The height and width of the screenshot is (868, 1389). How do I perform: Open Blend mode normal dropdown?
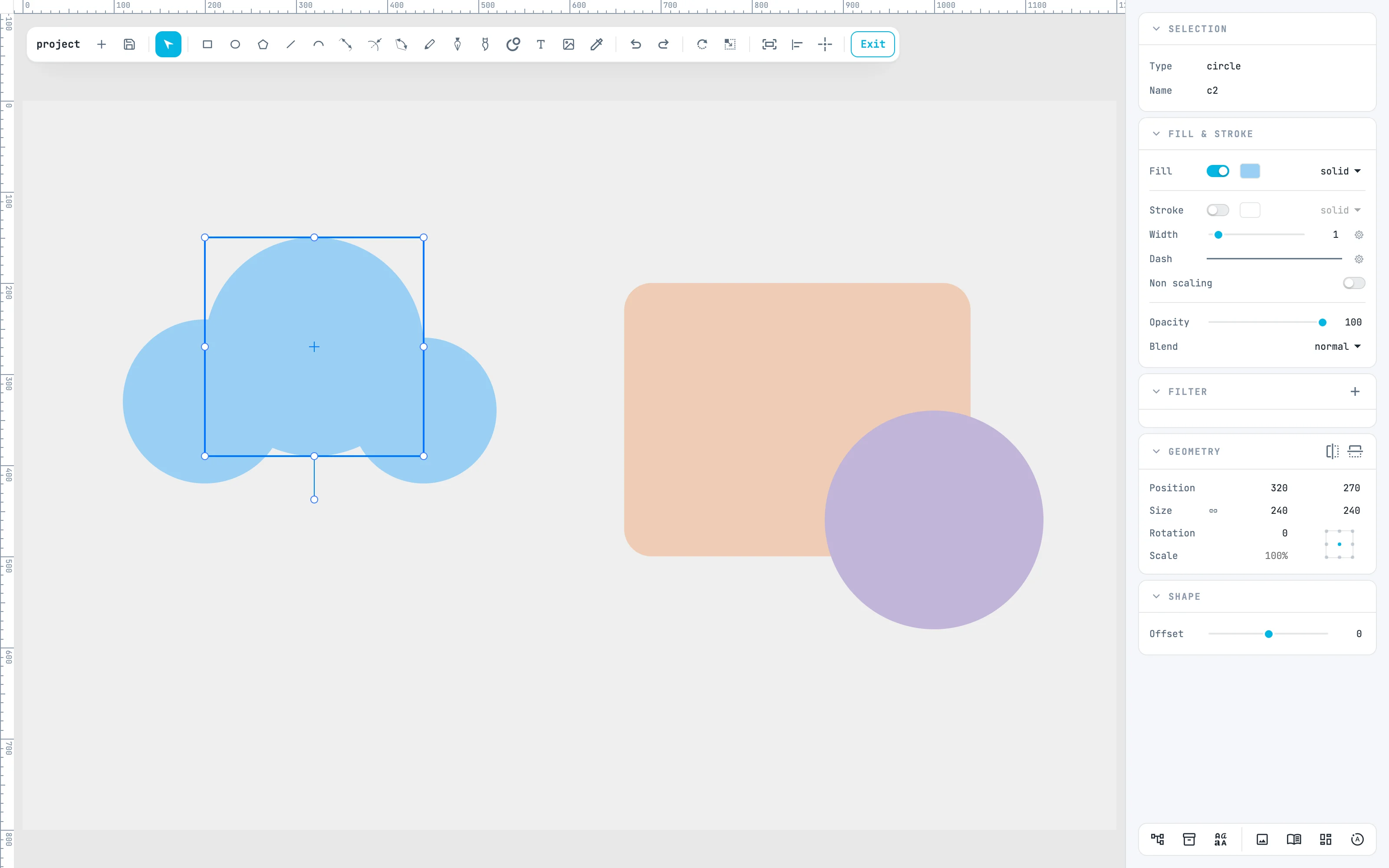coord(1337,347)
